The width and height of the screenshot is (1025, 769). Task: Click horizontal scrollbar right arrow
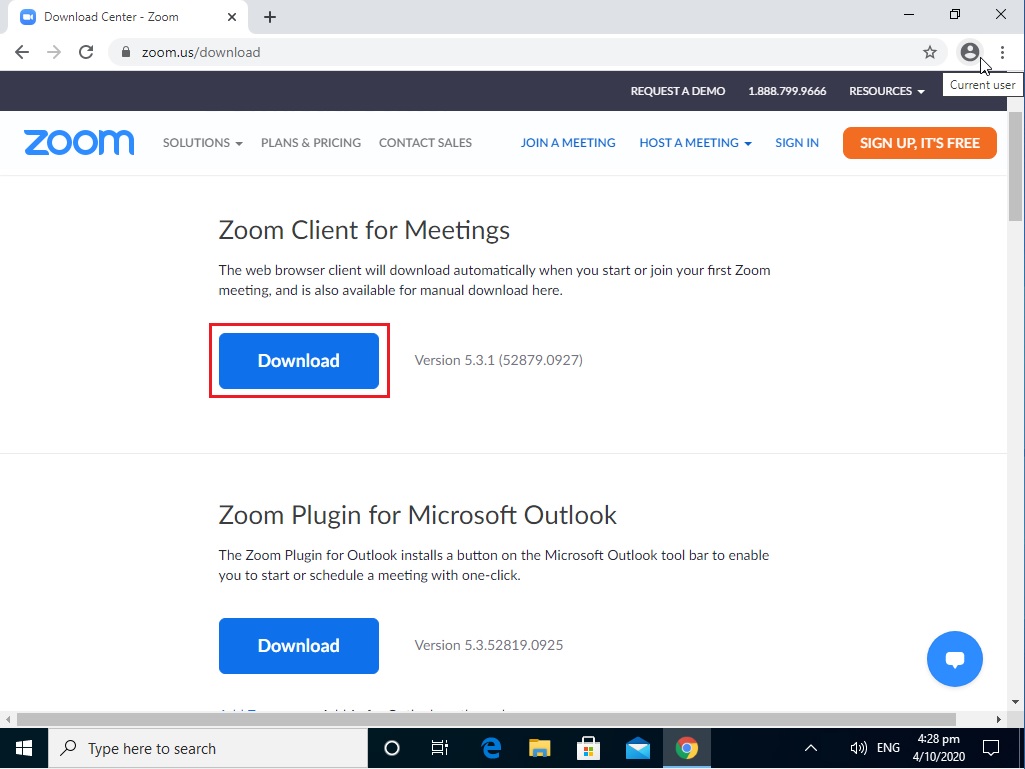(x=999, y=719)
